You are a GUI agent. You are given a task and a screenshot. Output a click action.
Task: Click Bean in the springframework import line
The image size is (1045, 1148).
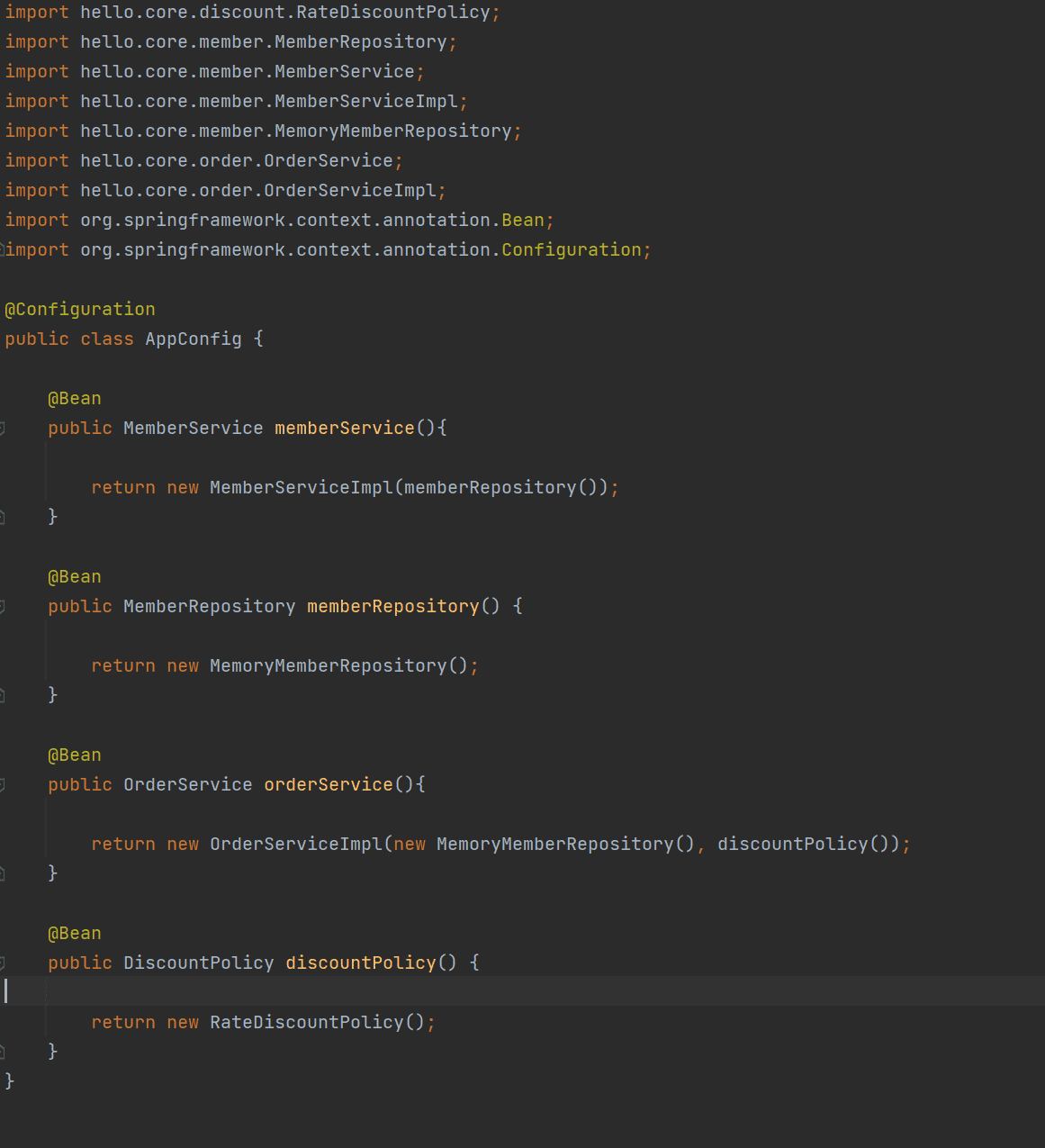(x=523, y=221)
